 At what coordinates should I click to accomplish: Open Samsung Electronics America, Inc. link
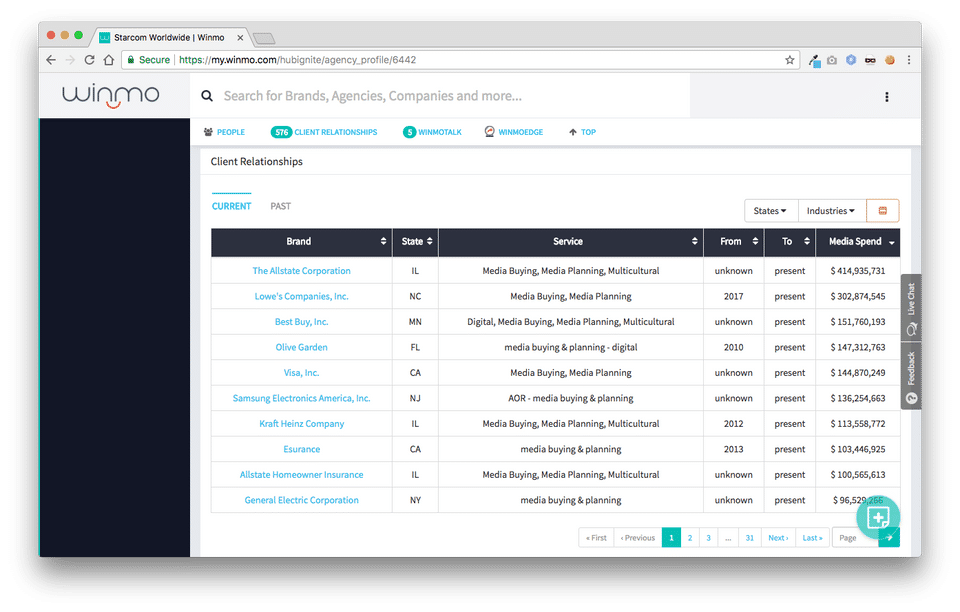point(301,398)
